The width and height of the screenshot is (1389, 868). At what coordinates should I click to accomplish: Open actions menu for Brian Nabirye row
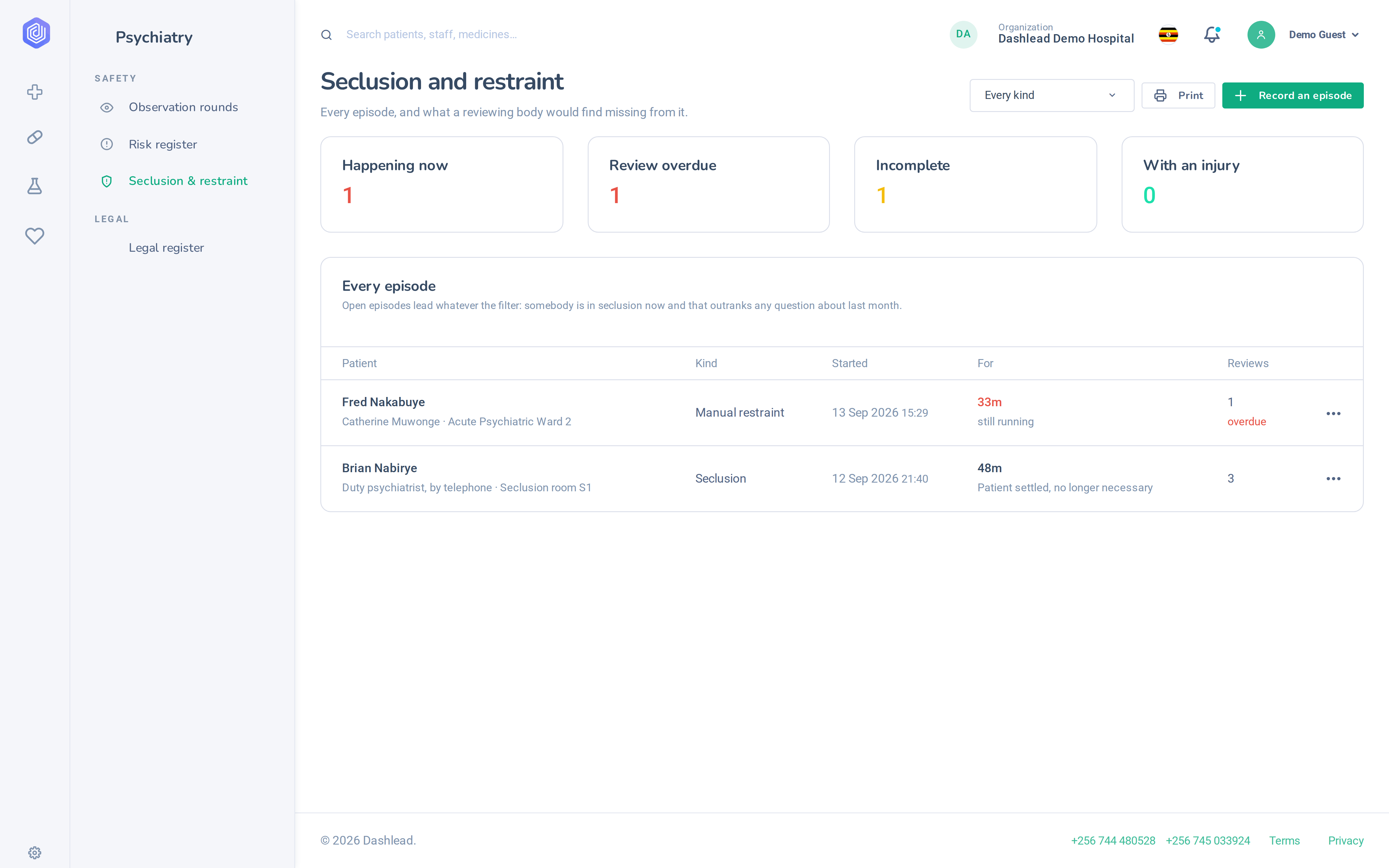coord(1333,479)
